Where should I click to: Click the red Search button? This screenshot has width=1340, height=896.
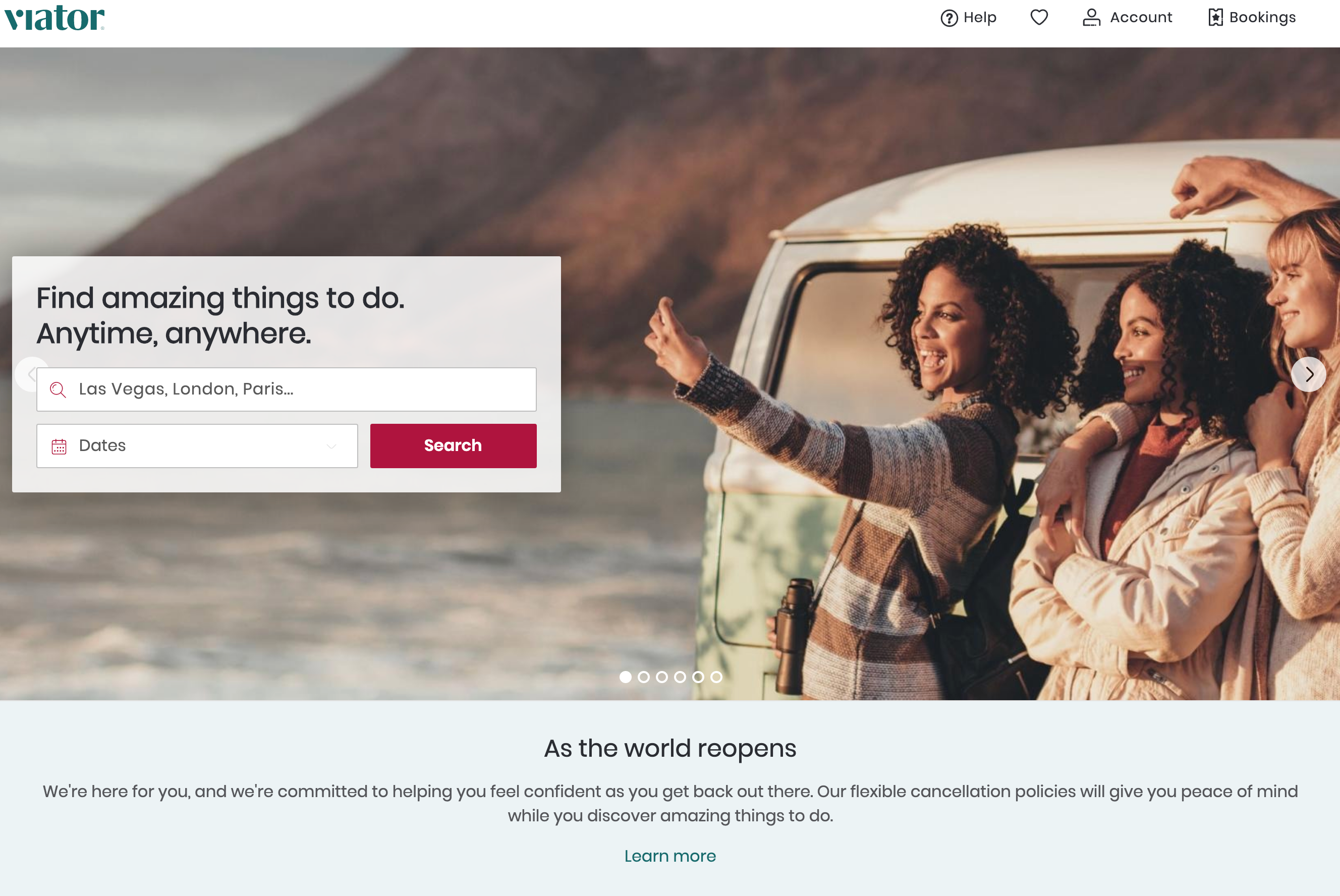(453, 445)
